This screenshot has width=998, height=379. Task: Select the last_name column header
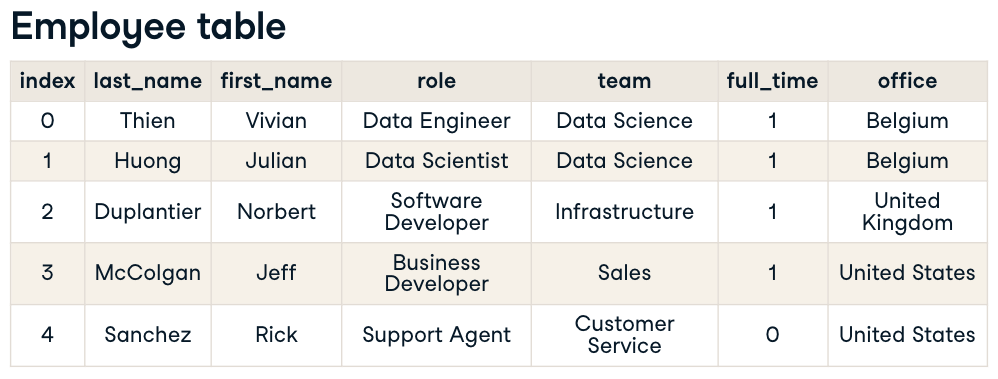[x=148, y=81]
